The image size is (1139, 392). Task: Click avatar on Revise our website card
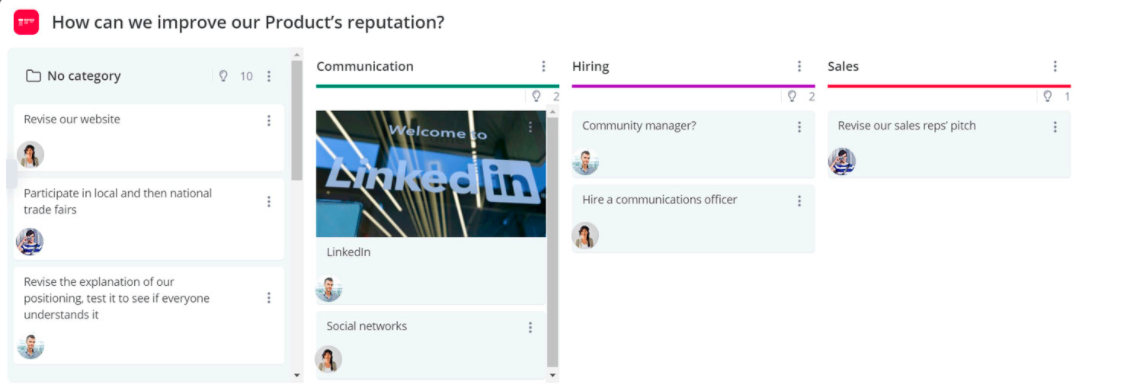(x=31, y=155)
